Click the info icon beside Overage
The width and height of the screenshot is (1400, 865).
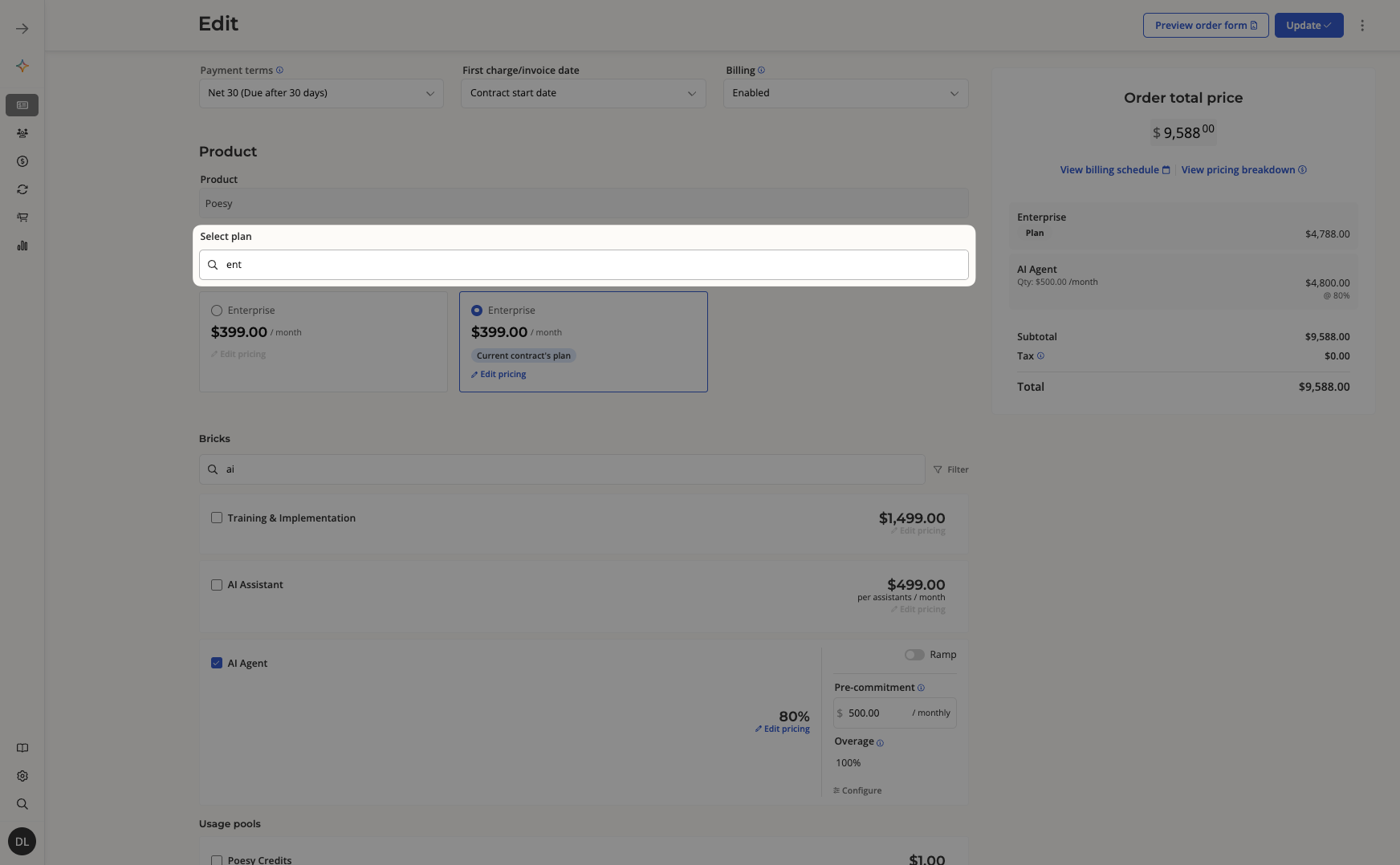coord(880,743)
